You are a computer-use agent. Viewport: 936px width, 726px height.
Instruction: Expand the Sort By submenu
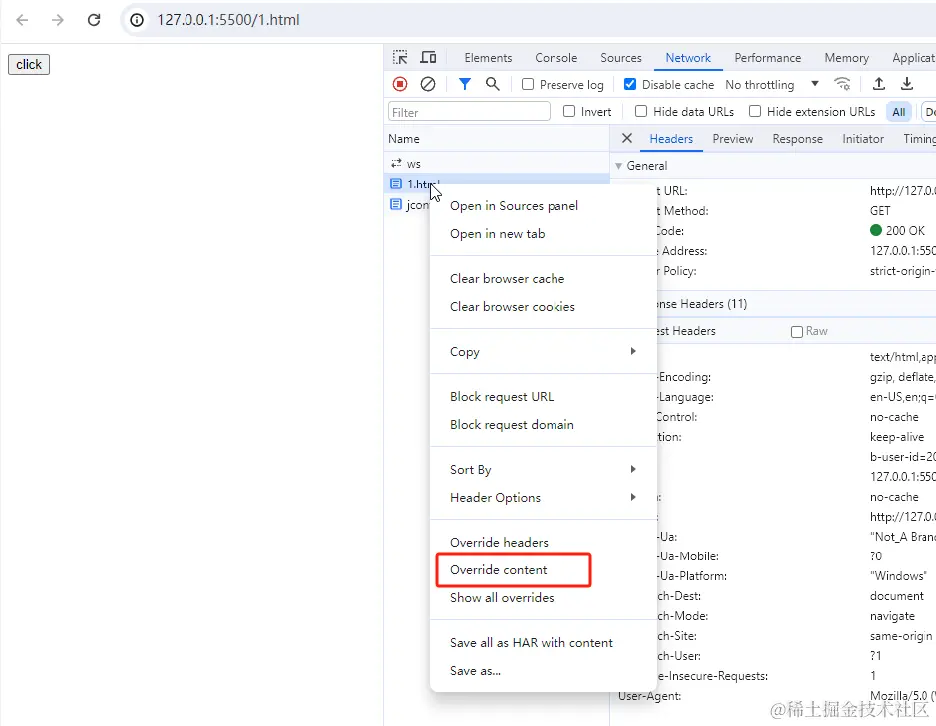[x=543, y=469]
